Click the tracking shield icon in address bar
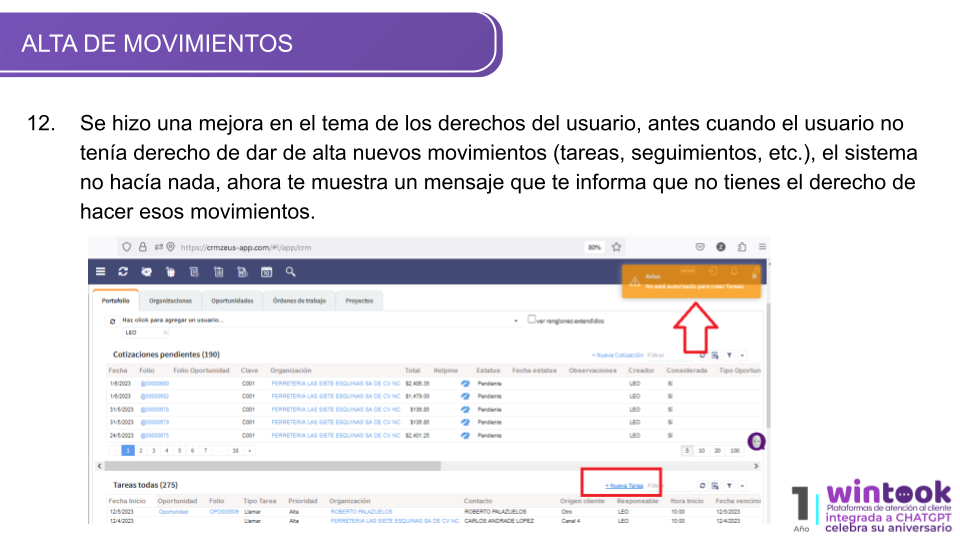 [x=126, y=247]
